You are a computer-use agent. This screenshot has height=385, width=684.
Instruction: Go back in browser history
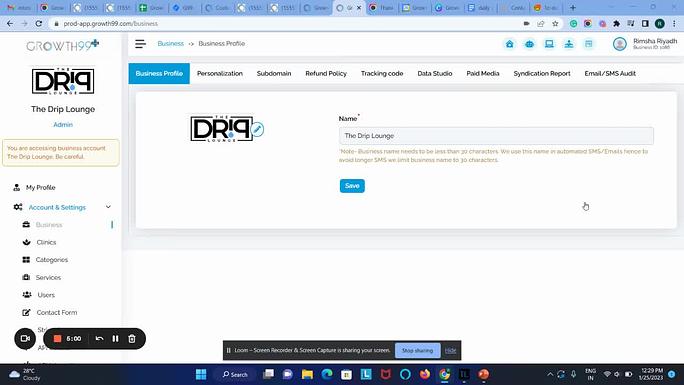tap(10, 24)
